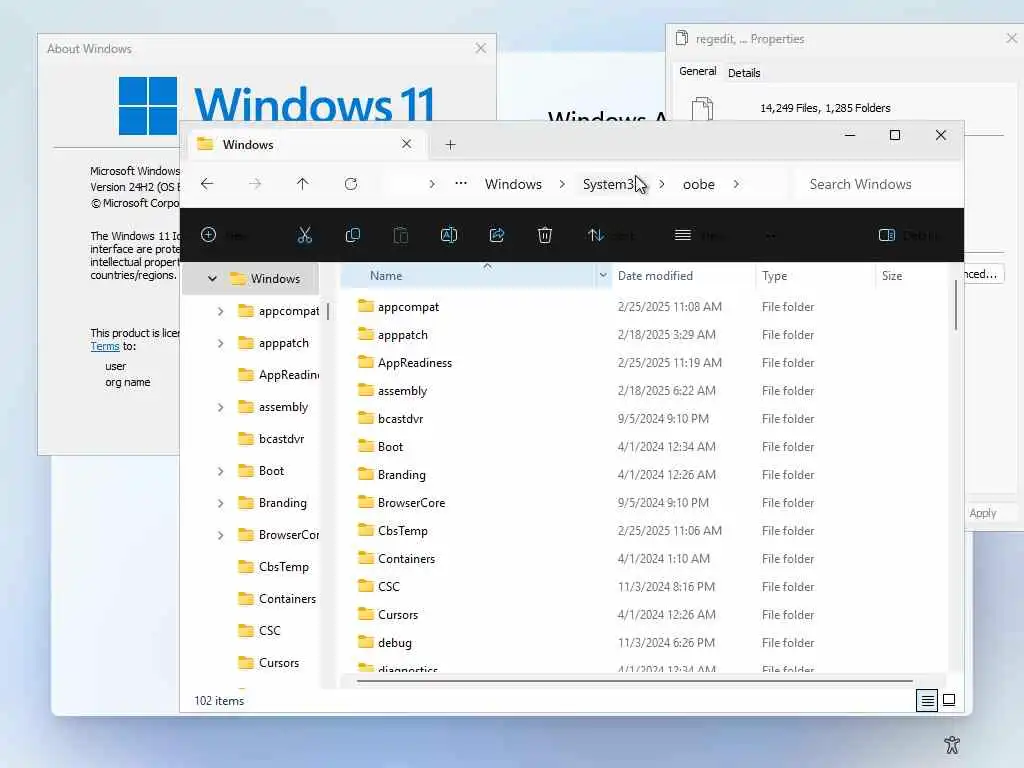Image resolution: width=1024 pixels, height=768 pixels.
Task: Click the 9/5/2024 9:10 PM date for bcastdvr
Action: pos(663,419)
